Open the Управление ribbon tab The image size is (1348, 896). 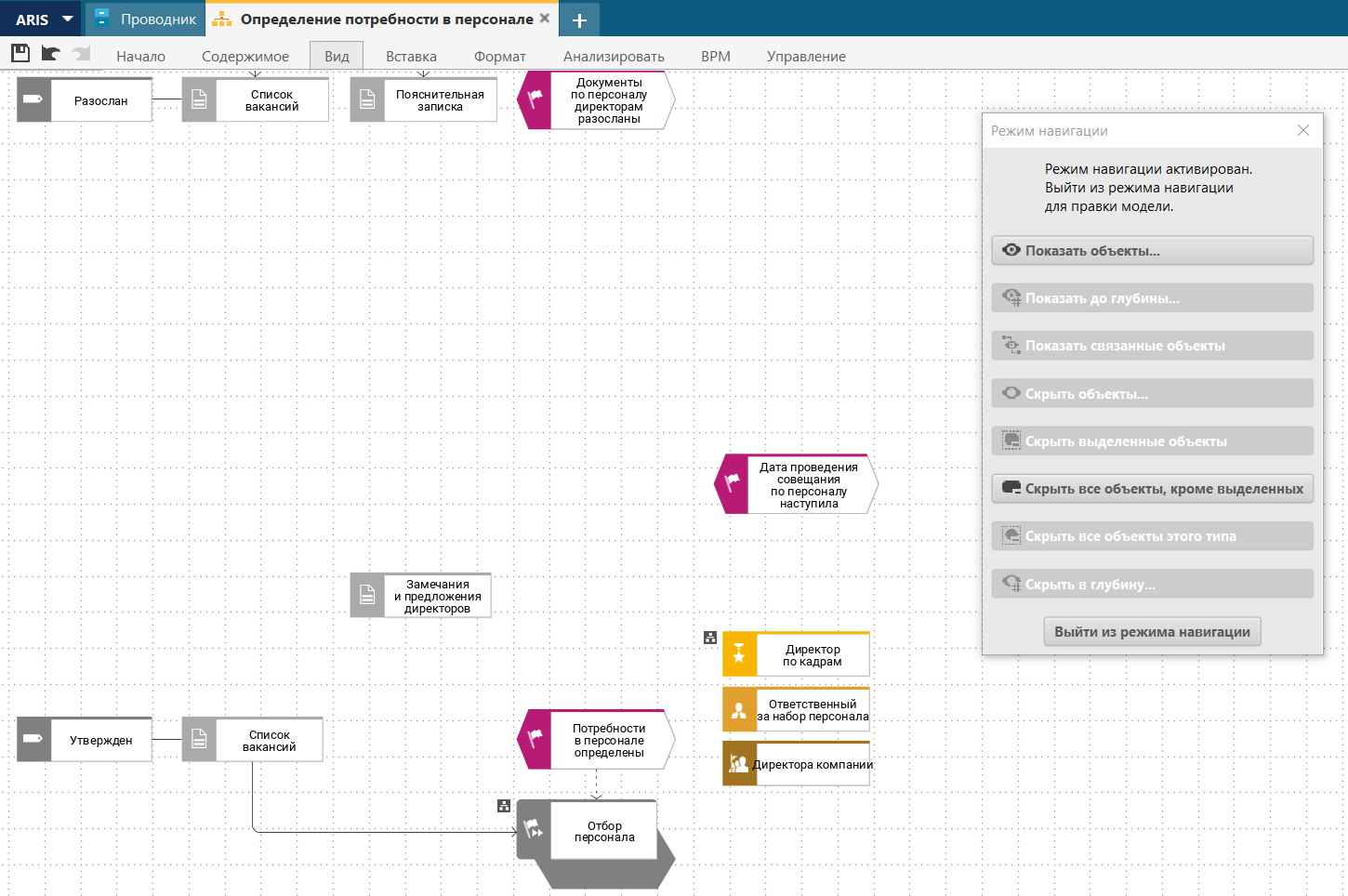[806, 56]
